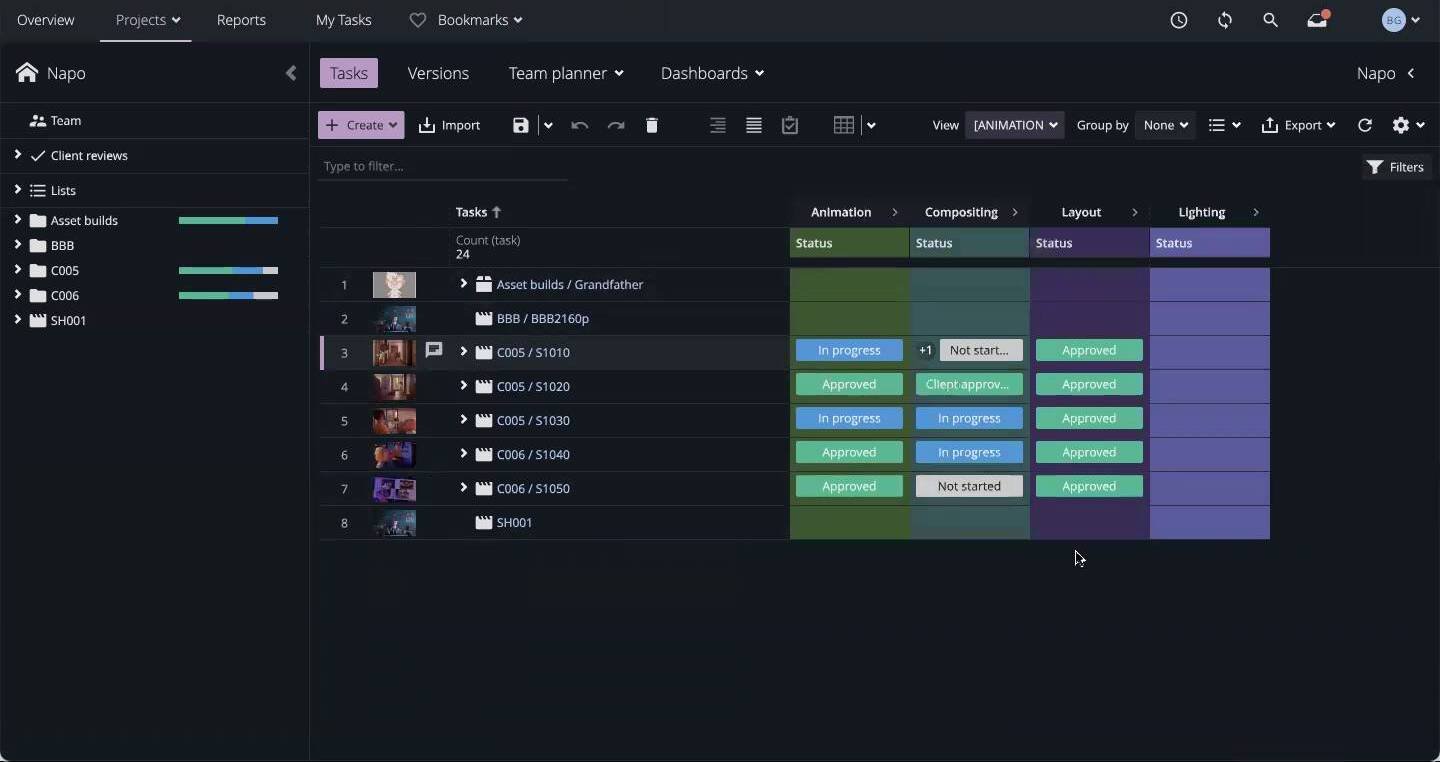Collapse the left sidebar arrow

291,73
